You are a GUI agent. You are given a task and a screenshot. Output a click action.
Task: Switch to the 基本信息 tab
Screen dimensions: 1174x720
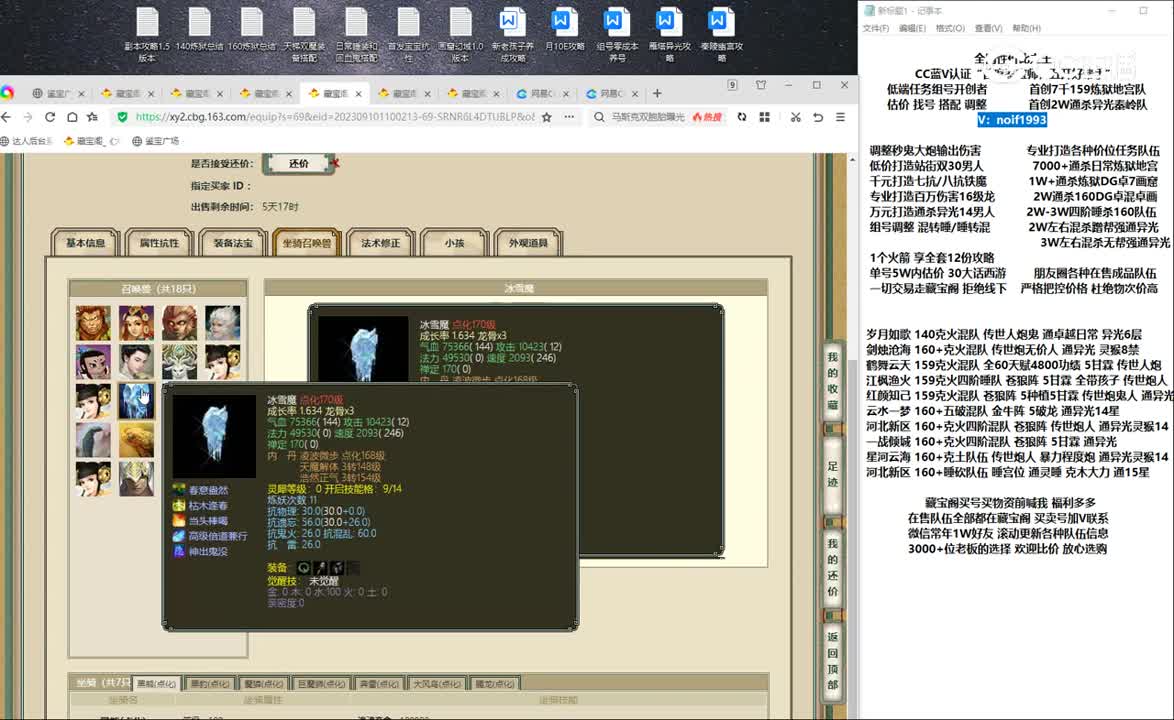85,242
